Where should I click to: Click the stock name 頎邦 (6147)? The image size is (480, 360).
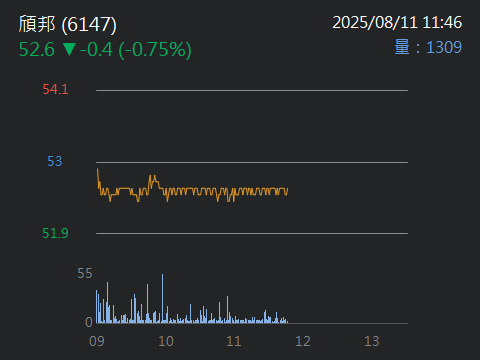(x=68, y=24)
